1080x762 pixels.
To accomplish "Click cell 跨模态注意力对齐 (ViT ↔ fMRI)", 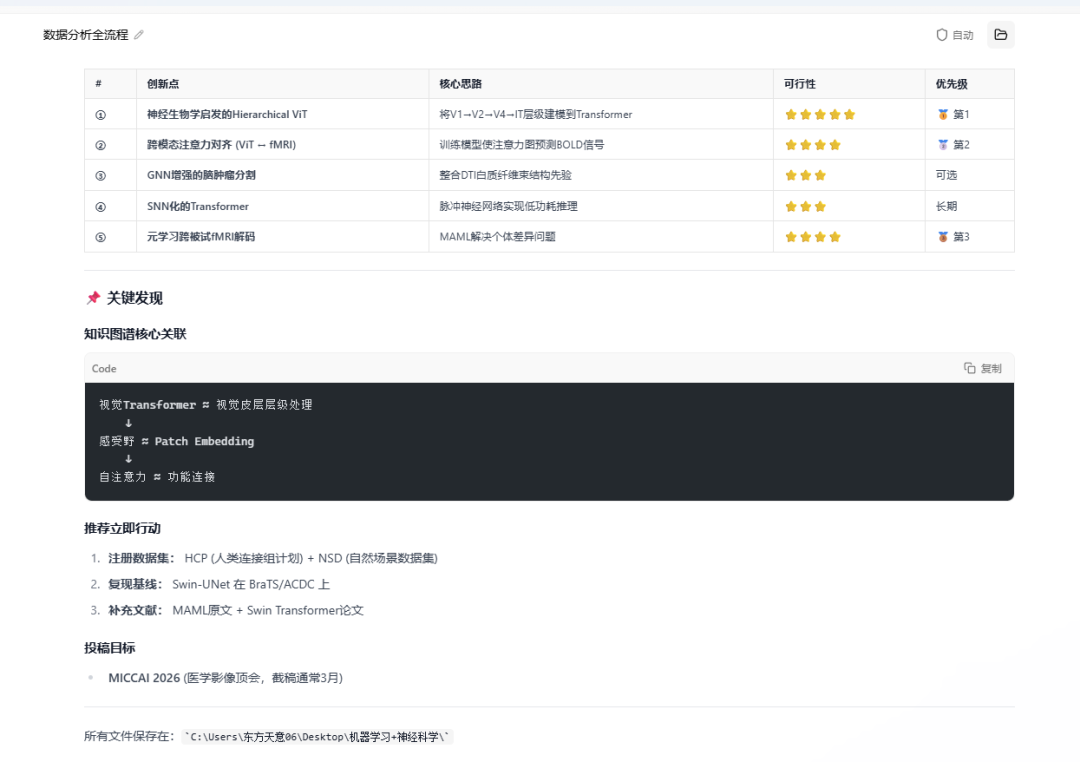I will tap(221, 145).
